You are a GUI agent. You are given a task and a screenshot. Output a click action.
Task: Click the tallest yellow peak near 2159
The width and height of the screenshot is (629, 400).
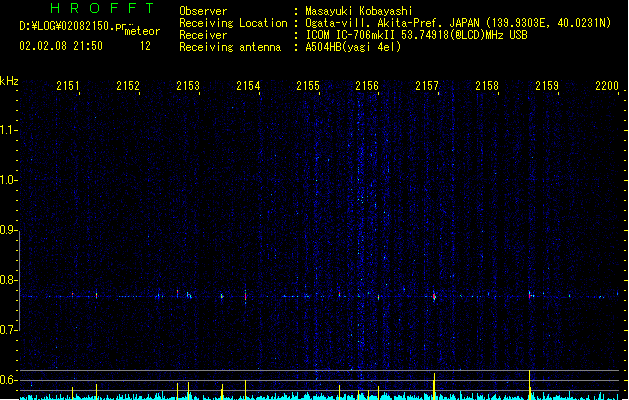[530, 384]
